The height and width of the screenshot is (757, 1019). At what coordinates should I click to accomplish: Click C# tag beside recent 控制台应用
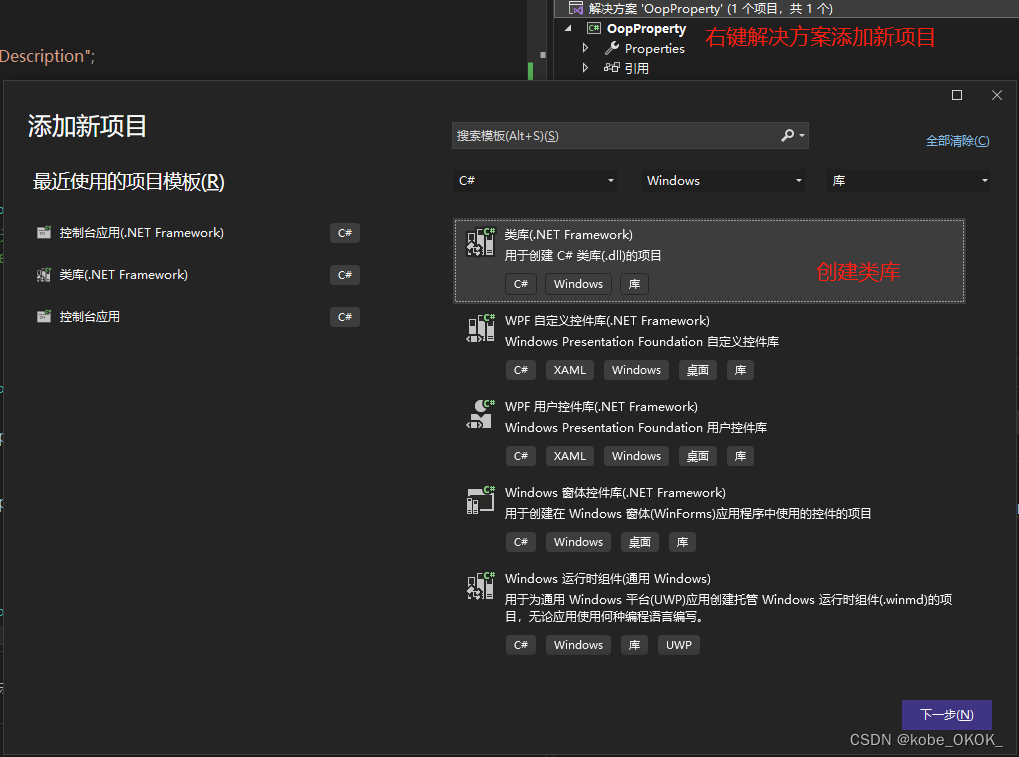point(344,317)
